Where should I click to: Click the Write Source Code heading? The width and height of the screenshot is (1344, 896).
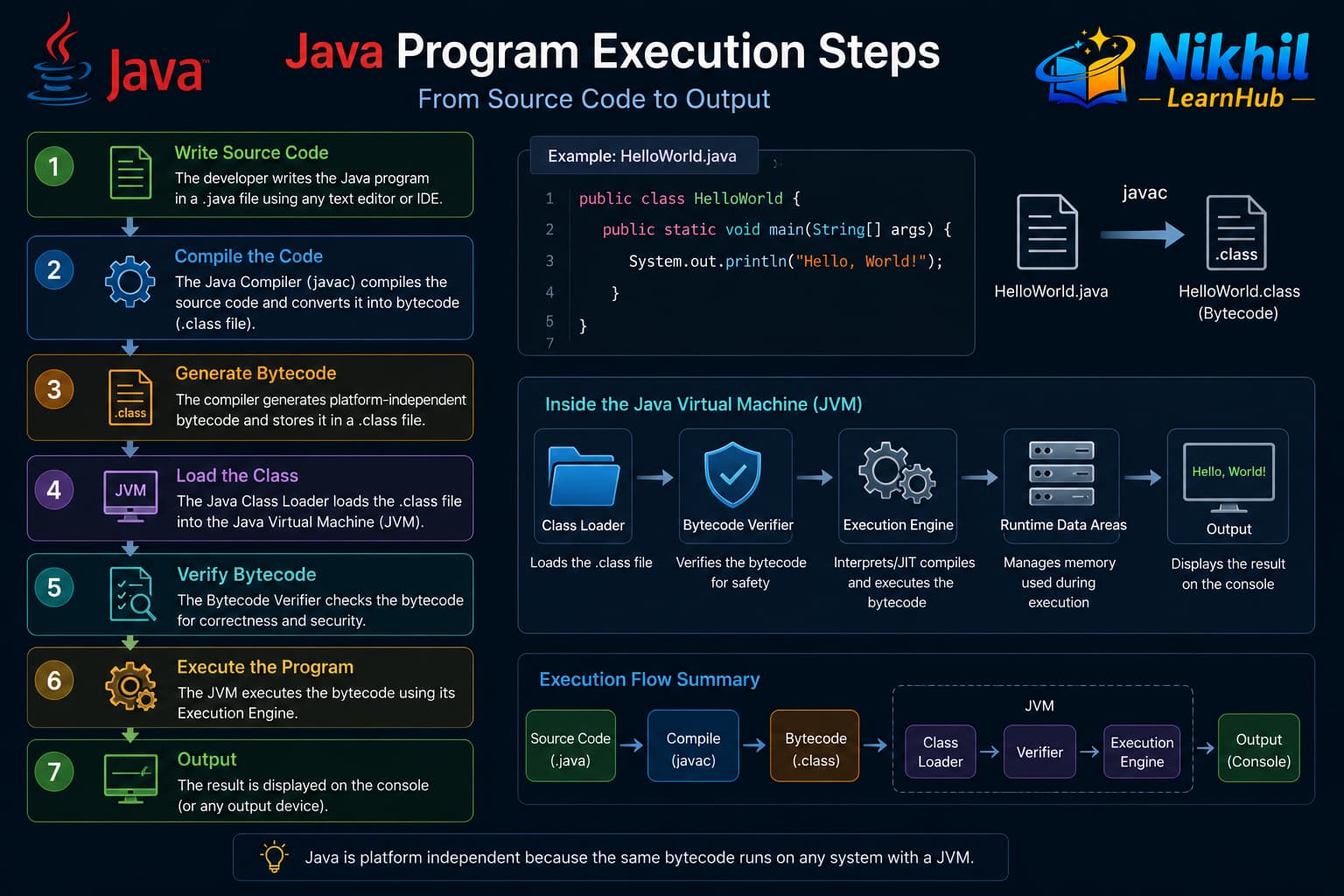pyautogui.click(x=251, y=152)
